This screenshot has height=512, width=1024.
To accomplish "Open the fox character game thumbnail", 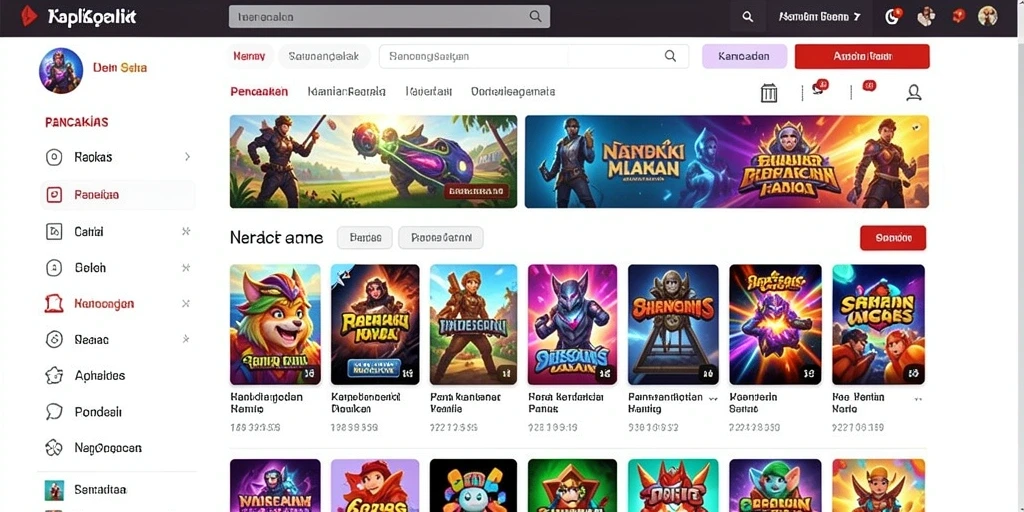I will pos(275,325).
